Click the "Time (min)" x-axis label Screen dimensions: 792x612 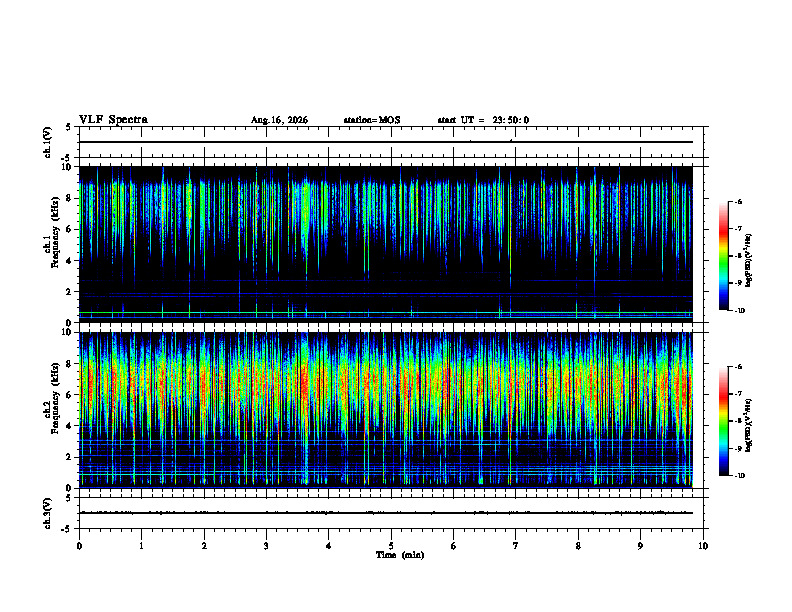pos(400,555)
